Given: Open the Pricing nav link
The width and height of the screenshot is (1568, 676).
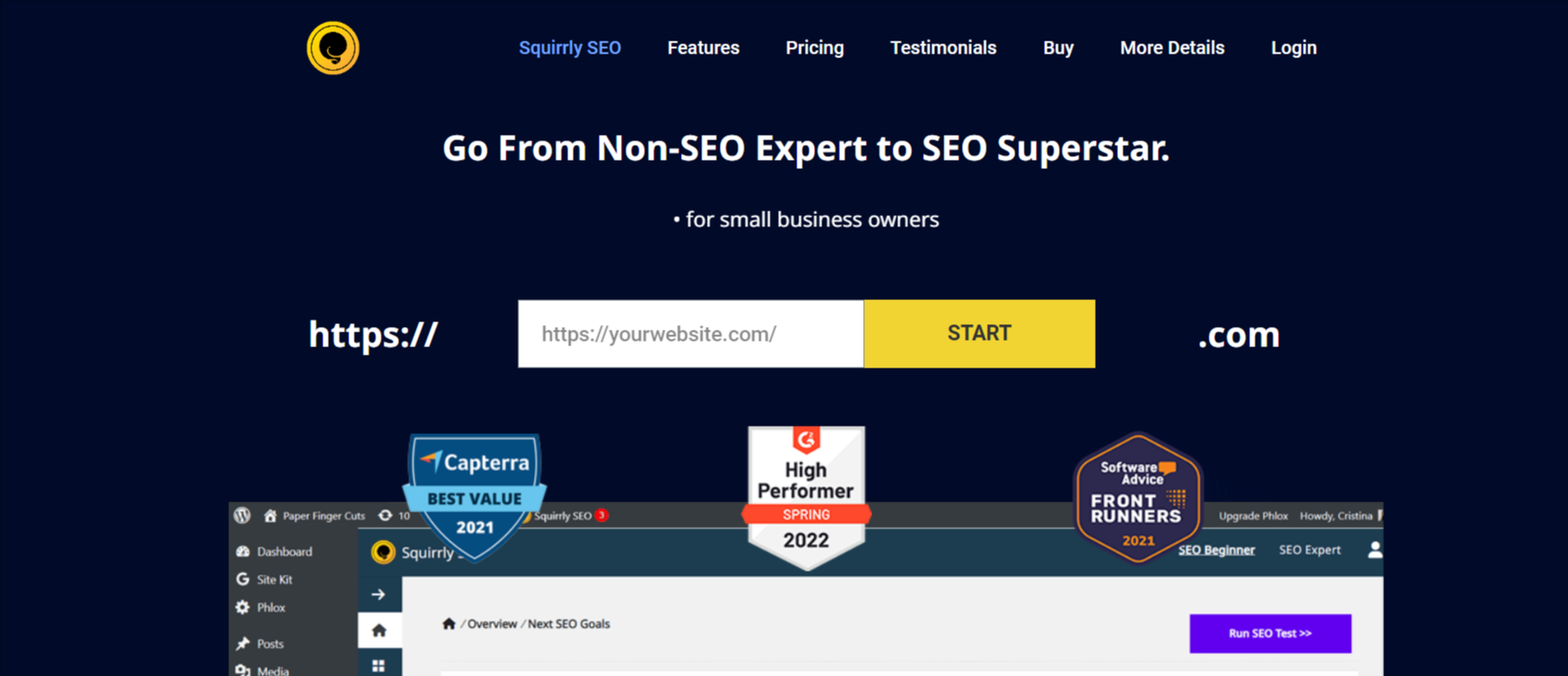Looking at the screenshot, I should [x=814, y=48].
